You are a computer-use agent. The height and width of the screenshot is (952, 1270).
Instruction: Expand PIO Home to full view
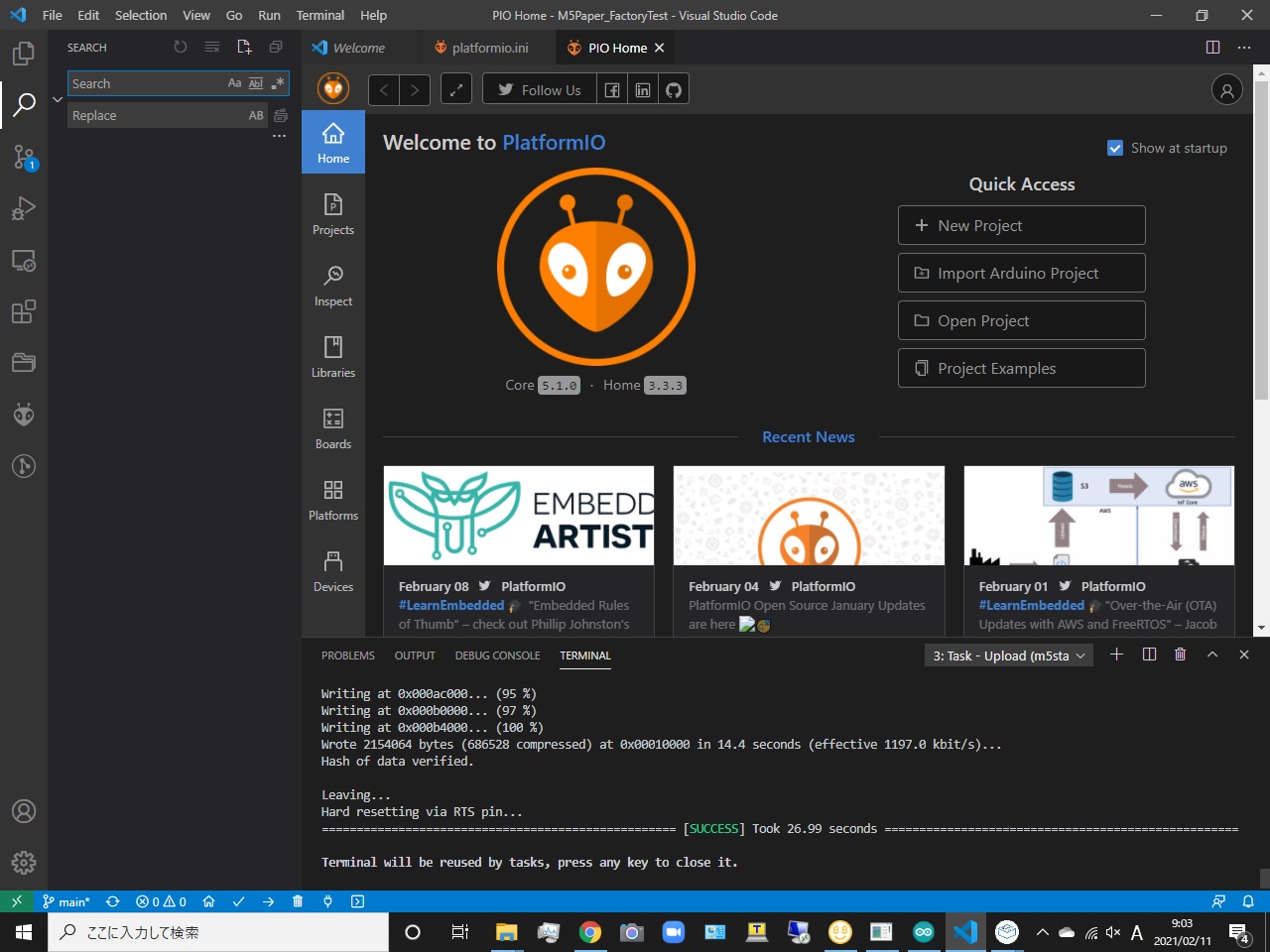[456, 90]
